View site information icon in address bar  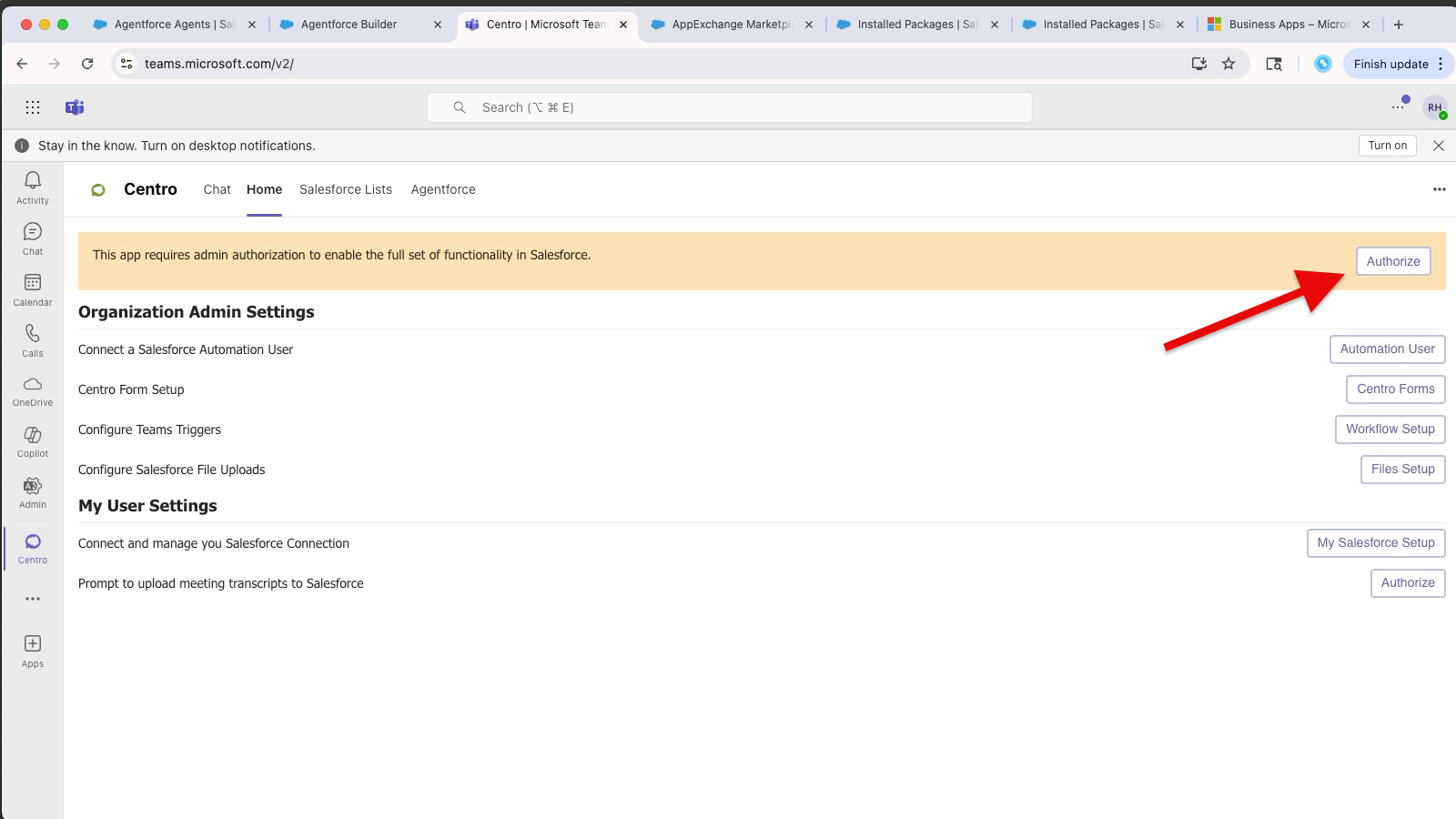tap(126, 64)
